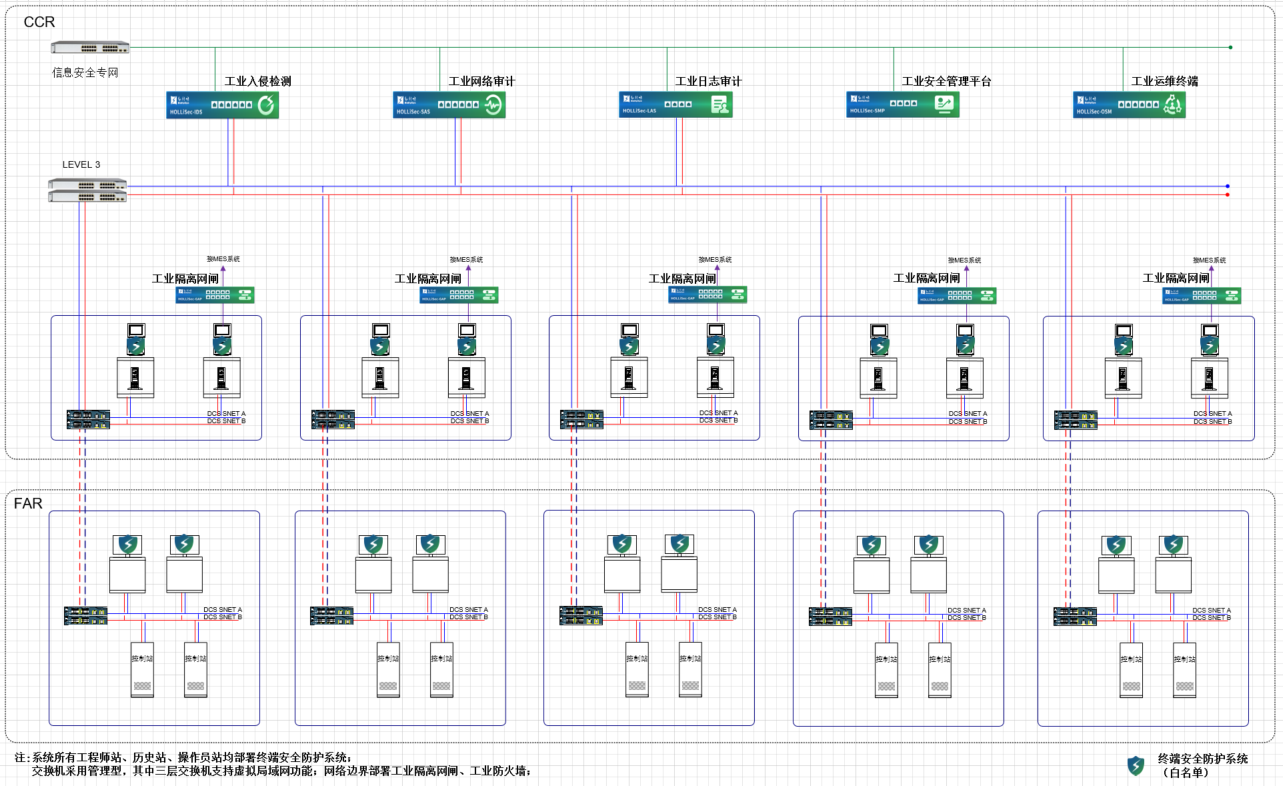Select the rightmost 工业隔离网闸 gateway device
The width and height of the screenshot is (1283, 786).
[1201, 296]
